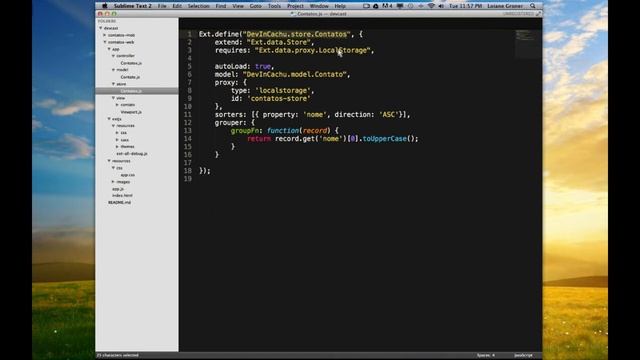Viewport: 640px width, 360px height.
Task: Expand the images folder
Action: 113,182
